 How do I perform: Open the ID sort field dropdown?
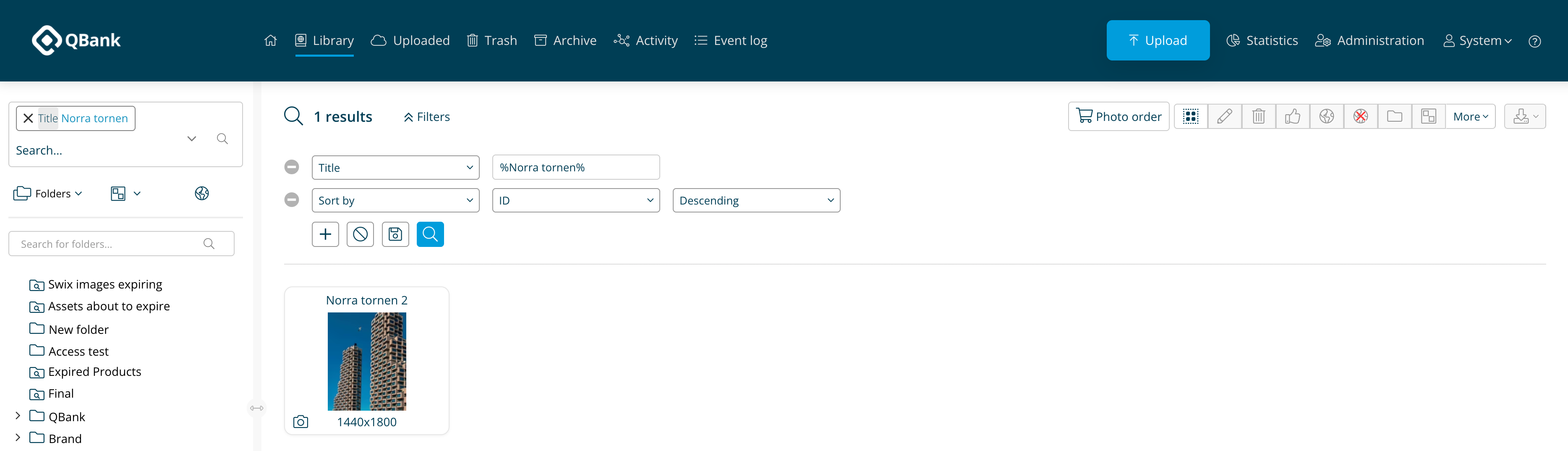(x=576, y=200)
